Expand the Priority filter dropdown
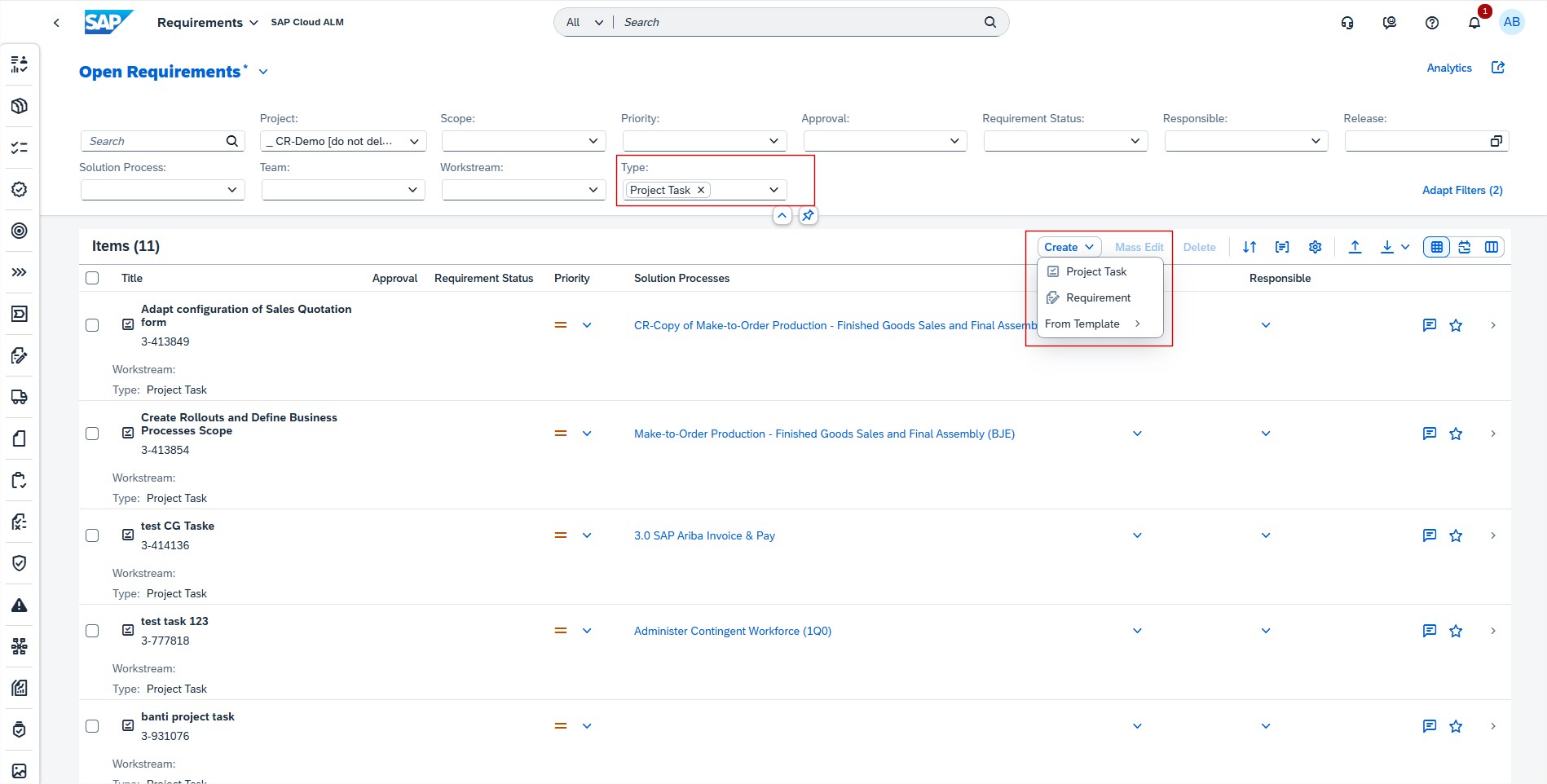 tap(773, 141)
